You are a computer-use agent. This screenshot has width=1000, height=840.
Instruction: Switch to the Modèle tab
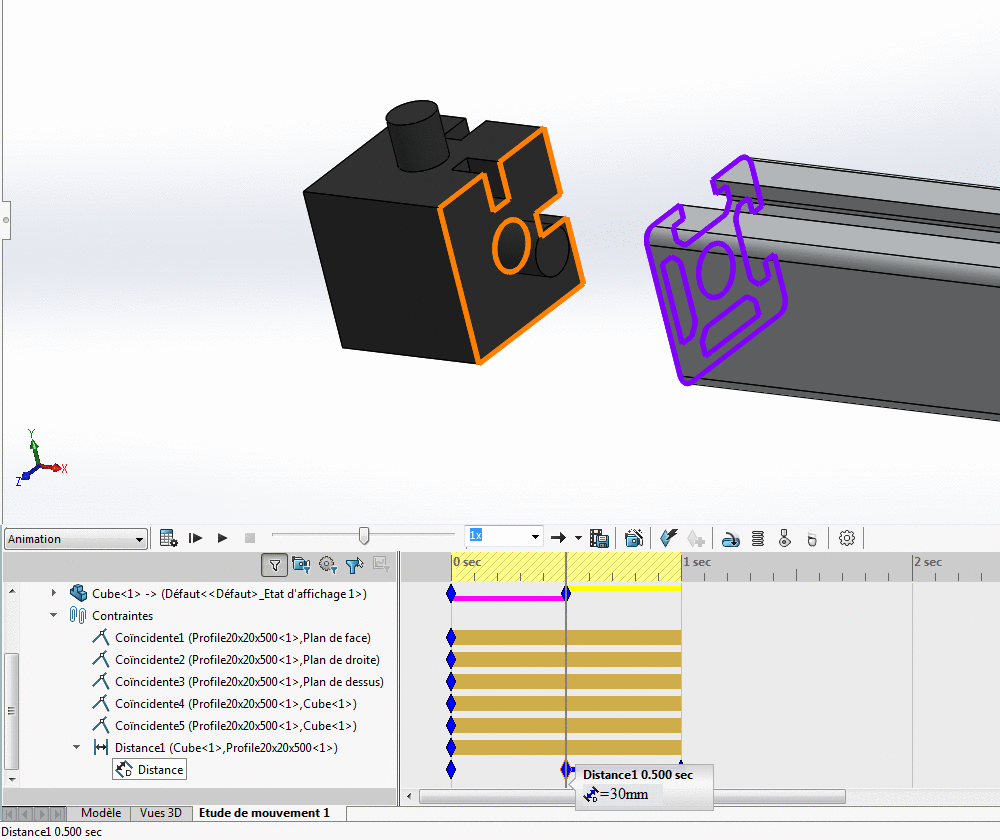(100, 813)
